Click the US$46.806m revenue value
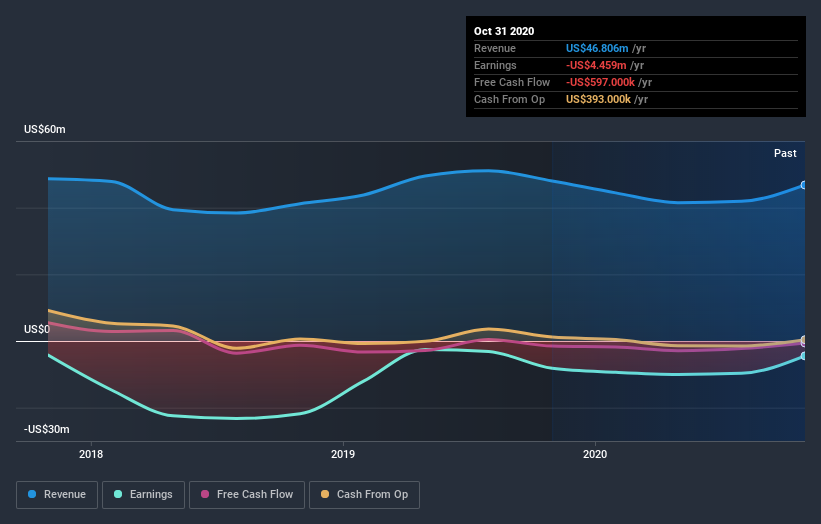The image size is (821, 524). [x=597, y=48]
